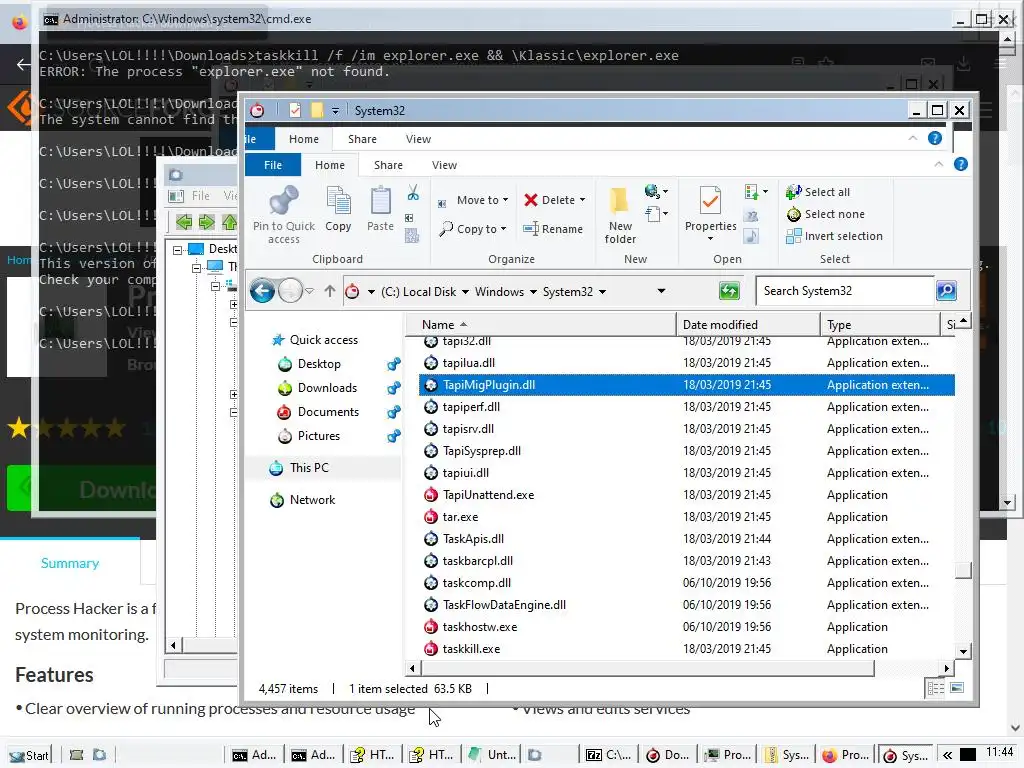Select the tapilua.dll file

click(x=686, y=363)
